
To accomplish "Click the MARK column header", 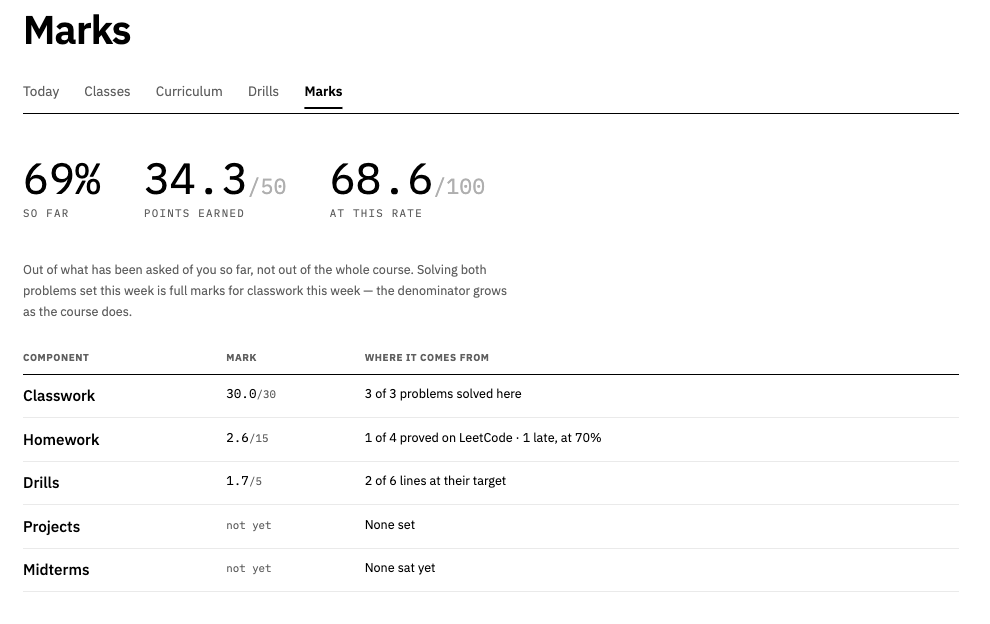I will point(241,357).
